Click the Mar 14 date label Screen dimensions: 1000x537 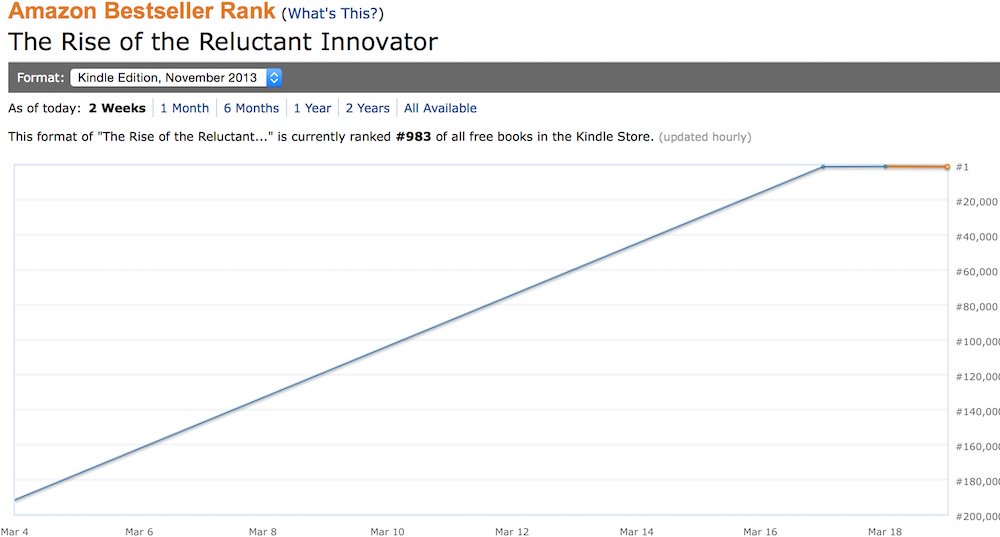click(x=636, y=532)
